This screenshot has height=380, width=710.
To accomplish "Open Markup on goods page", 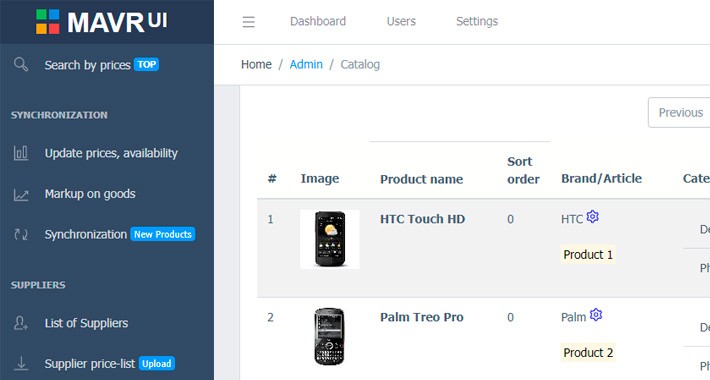I will 90,194.
